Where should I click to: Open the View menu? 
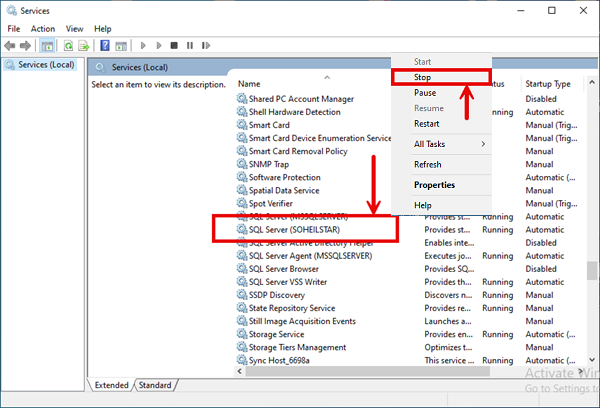pyautogui.click(x=74, y=29)
